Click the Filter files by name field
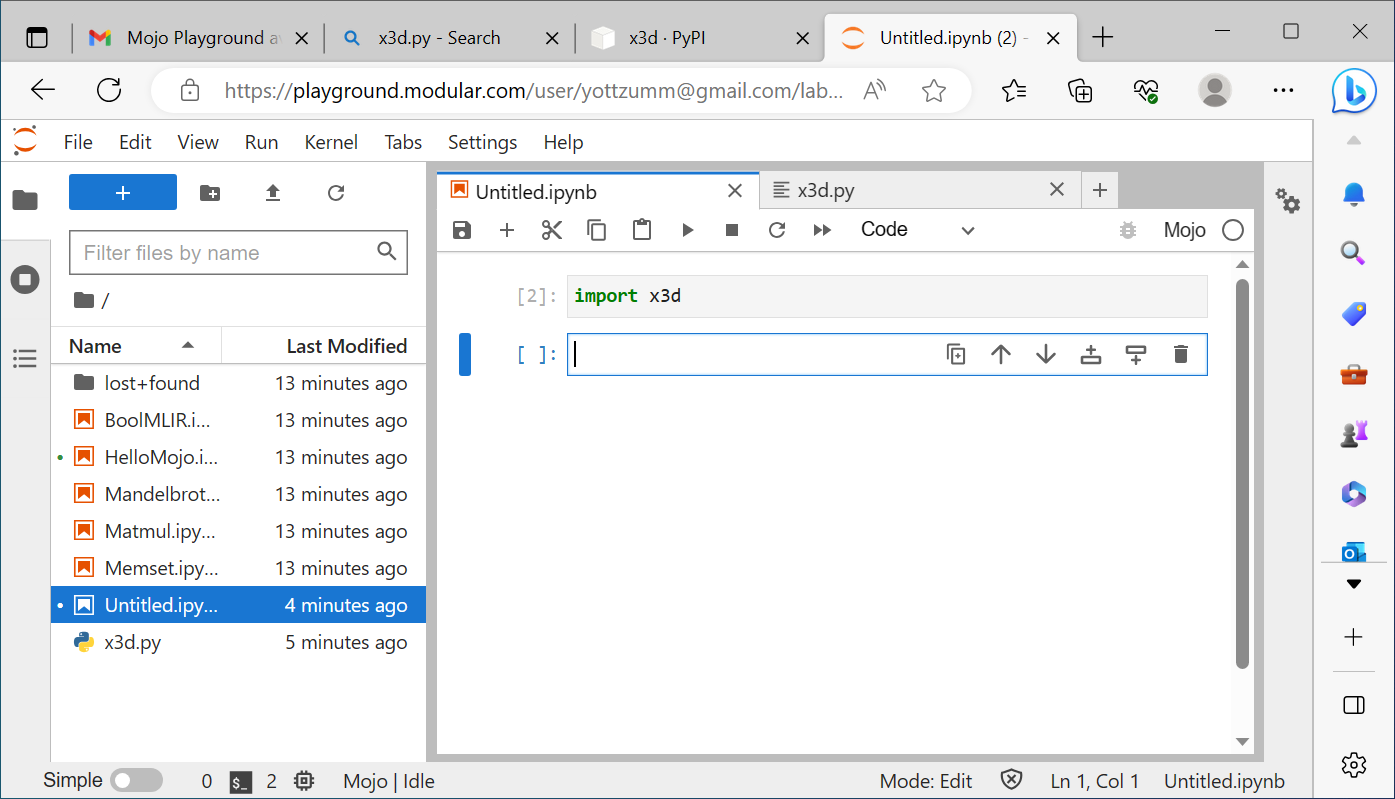The height and width of the screenshot is (799, 1395). pyautogui.click(x=226, y=253)
